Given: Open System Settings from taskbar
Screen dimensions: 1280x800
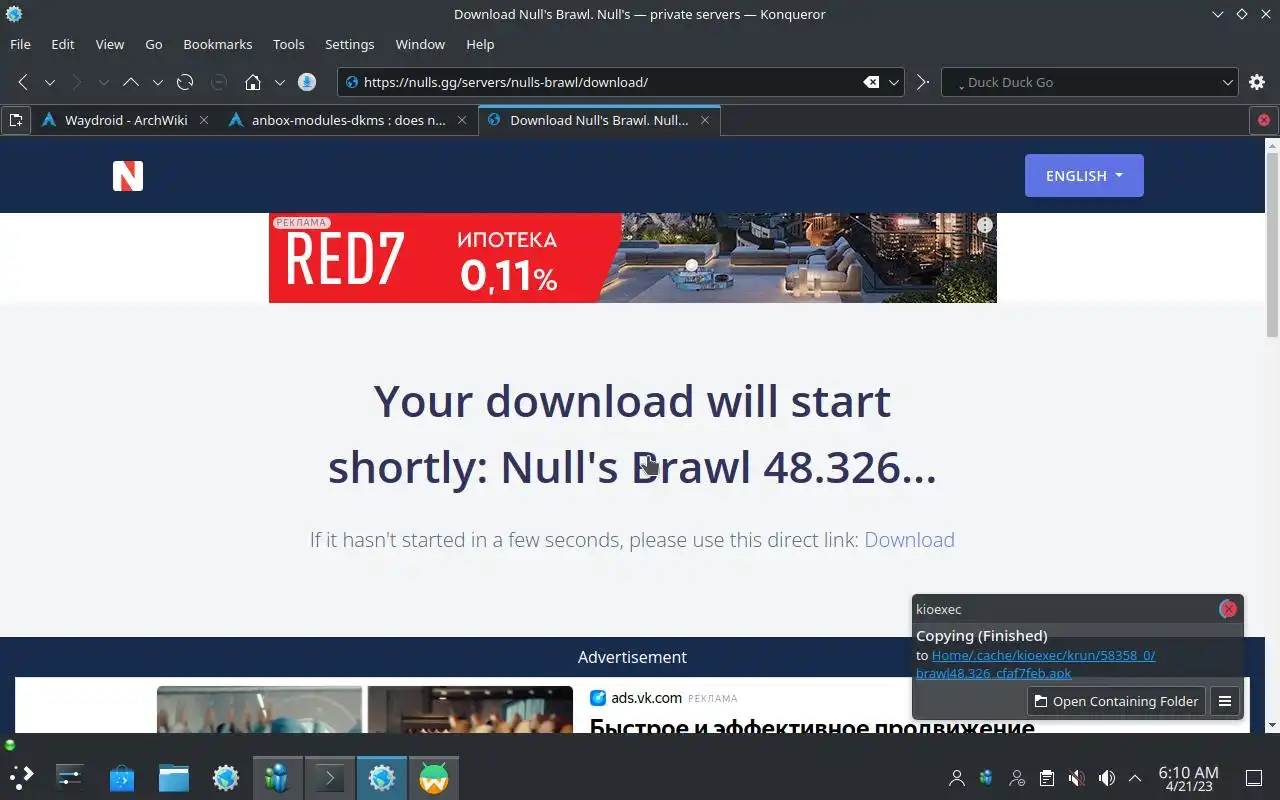Looking at the screenshot, I should [70, 778].
